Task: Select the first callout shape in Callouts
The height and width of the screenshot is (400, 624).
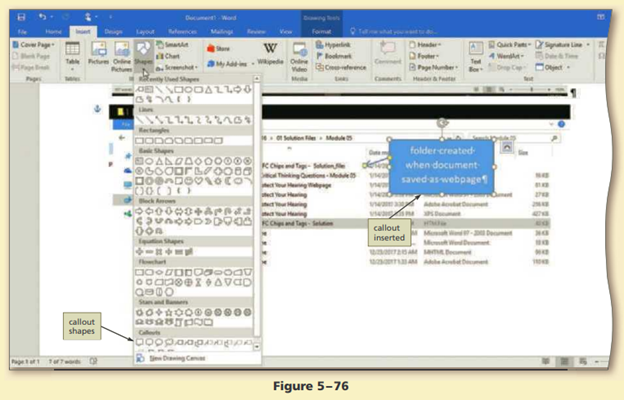Action: coord(139,342)
